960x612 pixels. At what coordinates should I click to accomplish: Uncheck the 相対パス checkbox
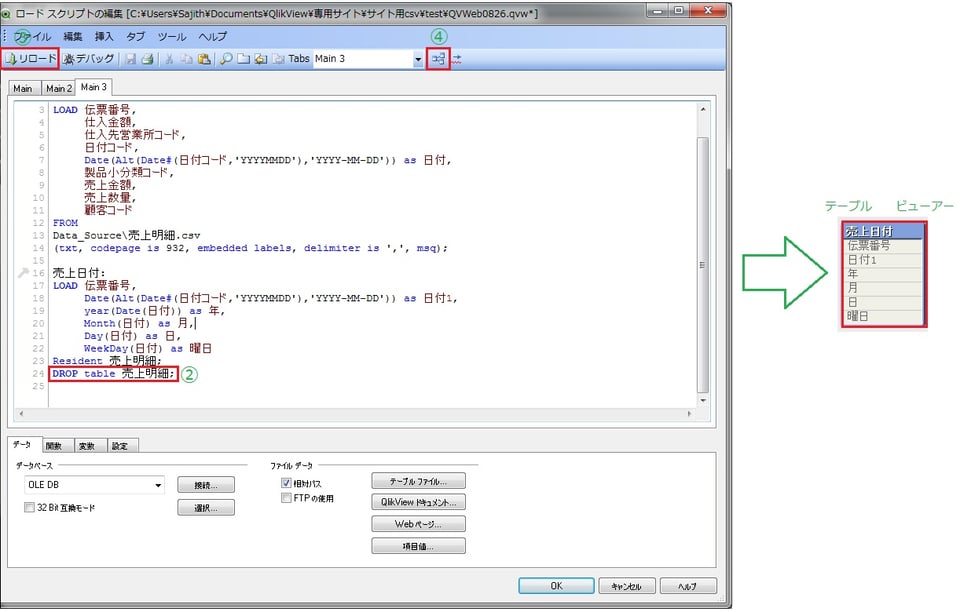click(x=285, y=481)
